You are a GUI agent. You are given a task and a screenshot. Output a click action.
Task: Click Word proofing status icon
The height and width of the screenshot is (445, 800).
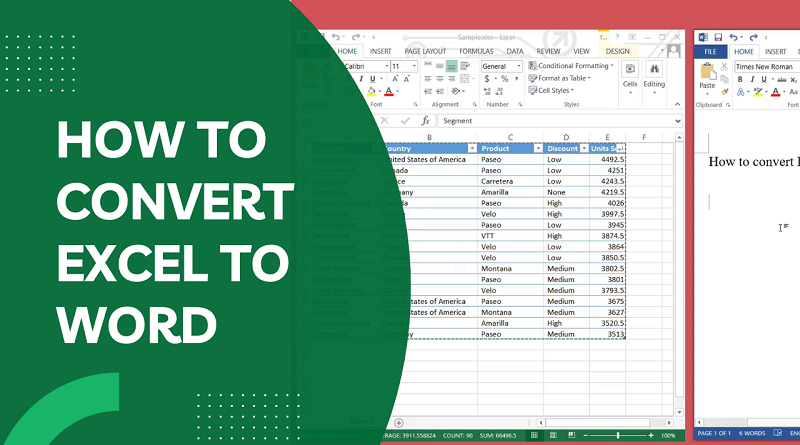pos(778,433)
